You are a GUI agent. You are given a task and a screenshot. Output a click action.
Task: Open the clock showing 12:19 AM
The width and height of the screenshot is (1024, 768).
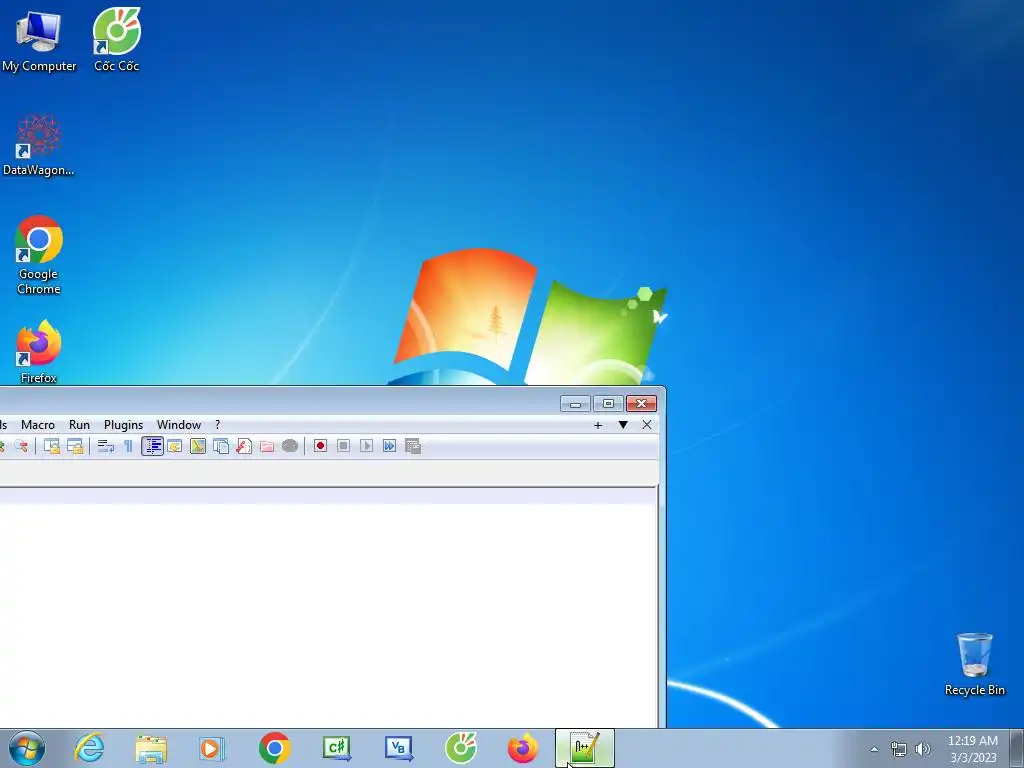tap(972, 749)
